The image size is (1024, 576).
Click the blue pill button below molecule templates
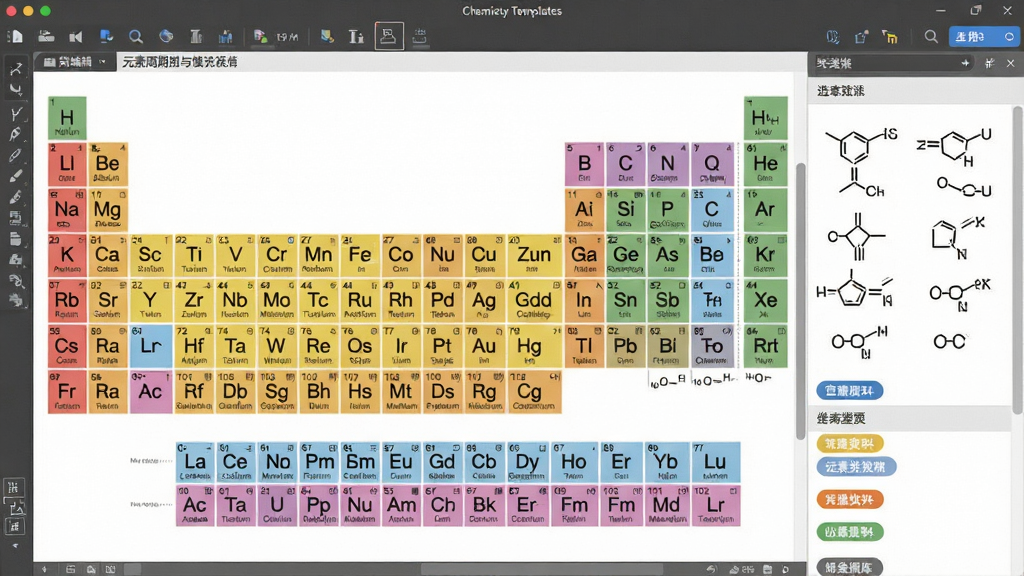(850, 391)
